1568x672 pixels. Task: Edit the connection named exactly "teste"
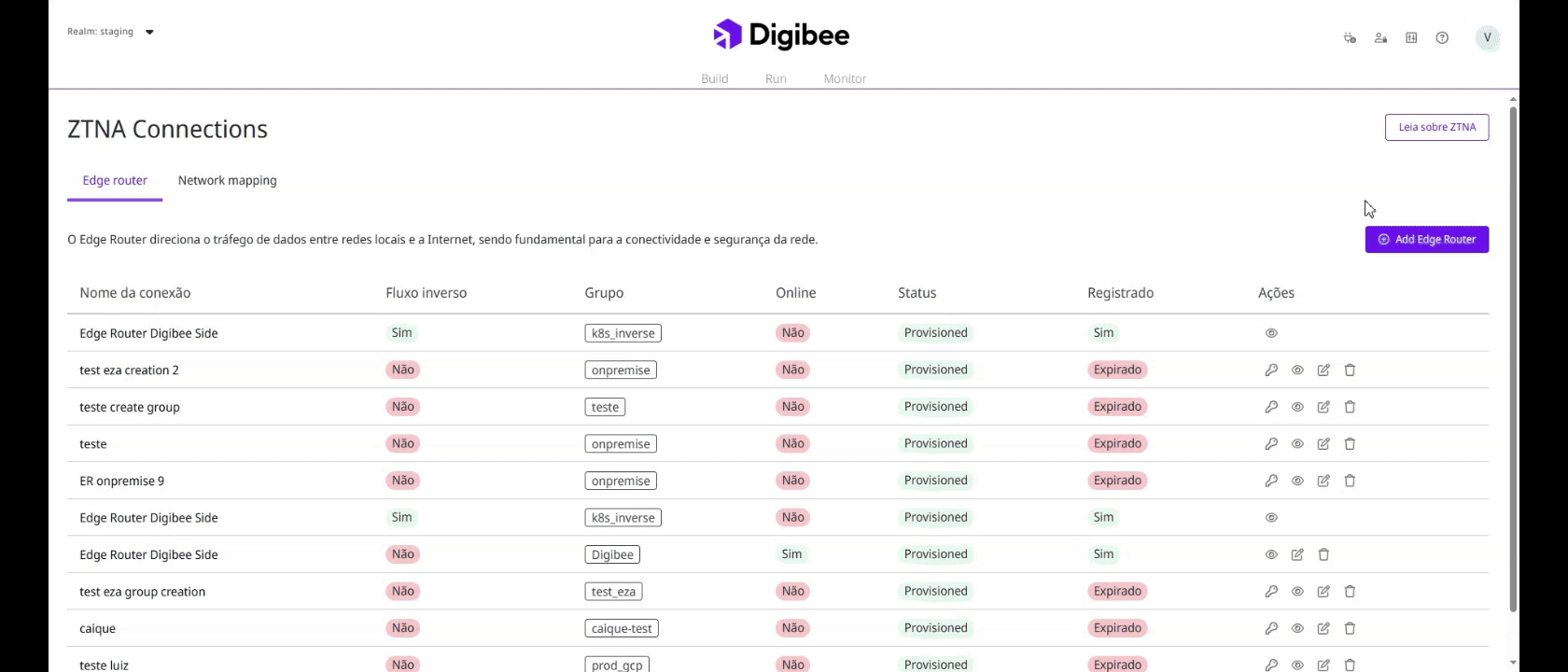(x=1323, y=444)
